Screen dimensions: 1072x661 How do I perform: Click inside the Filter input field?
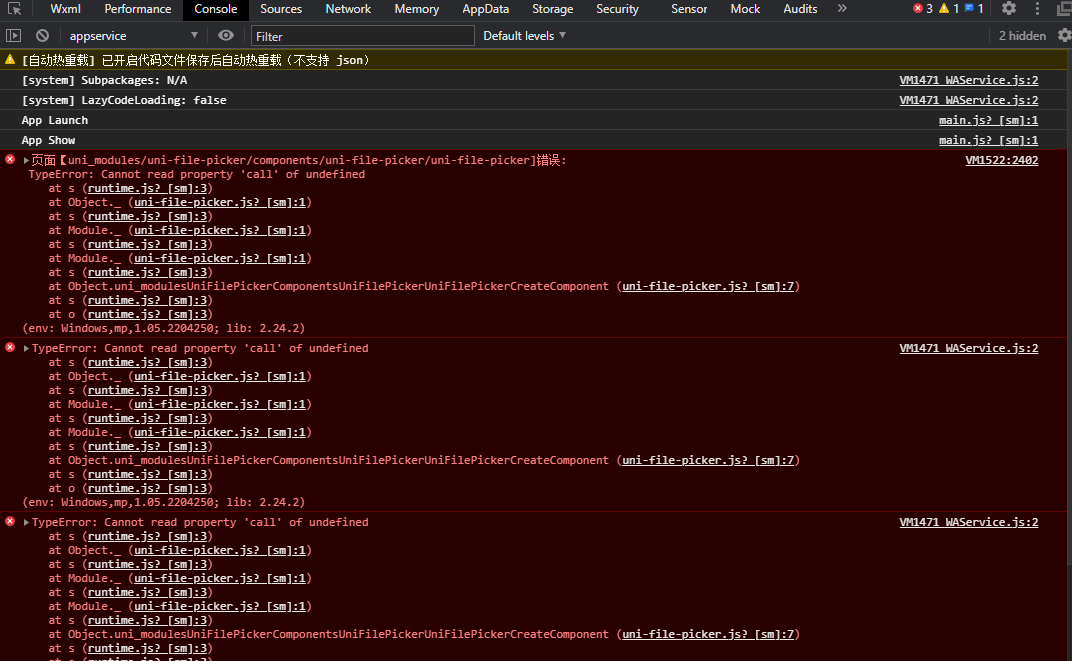tap(362, 34)
